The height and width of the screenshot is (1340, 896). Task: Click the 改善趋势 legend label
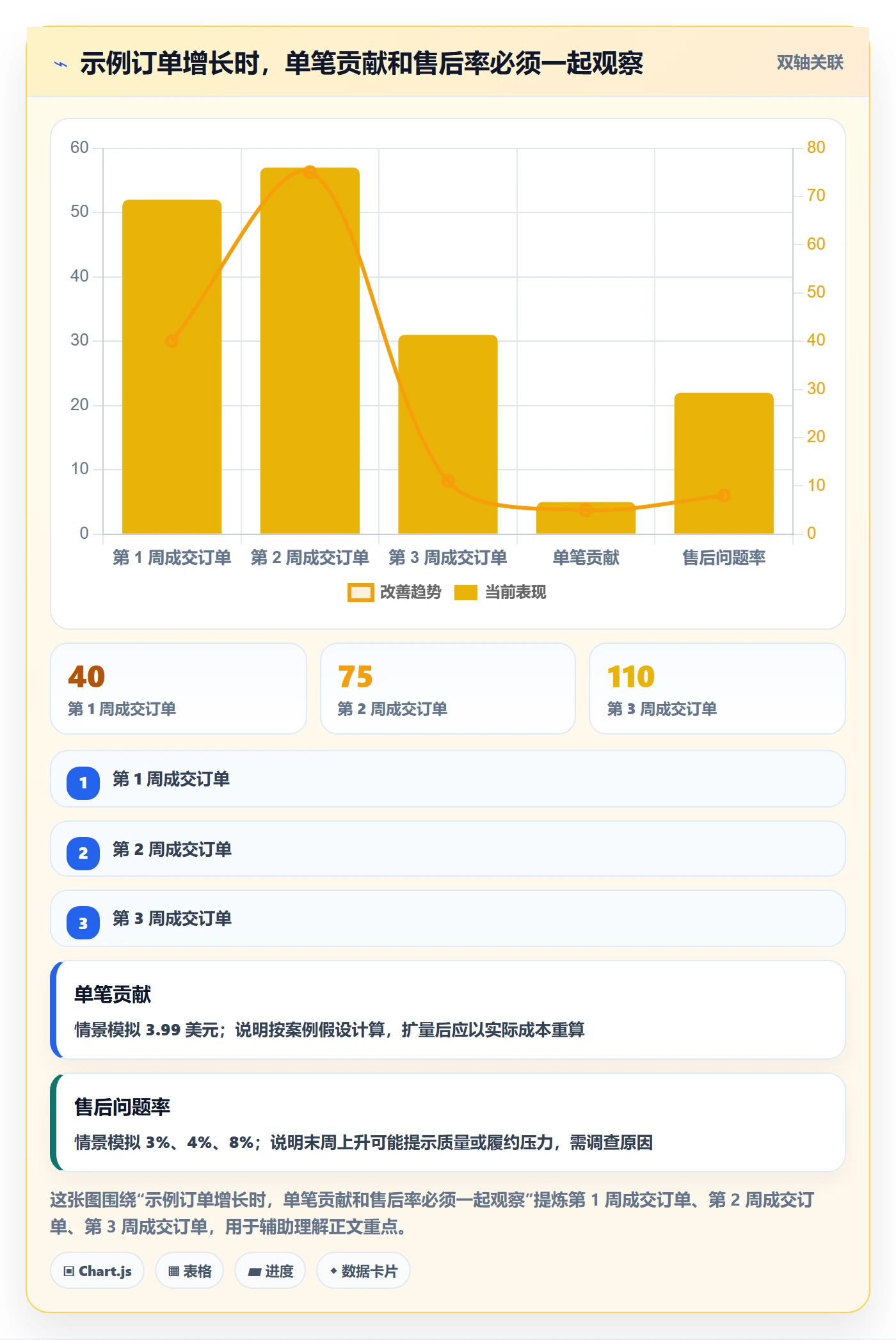click(410, 593)
